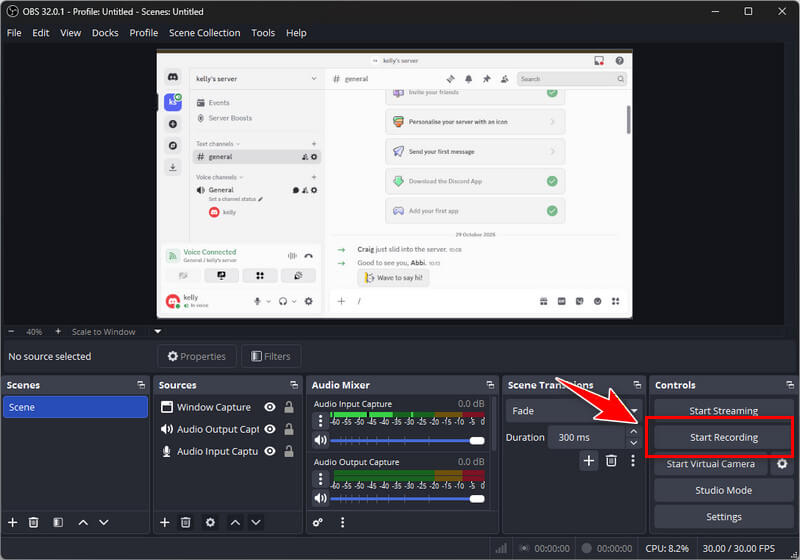This screenshot has width=800, height=560.
Task: Enable Studio Mode
Action: coord(723,490)
